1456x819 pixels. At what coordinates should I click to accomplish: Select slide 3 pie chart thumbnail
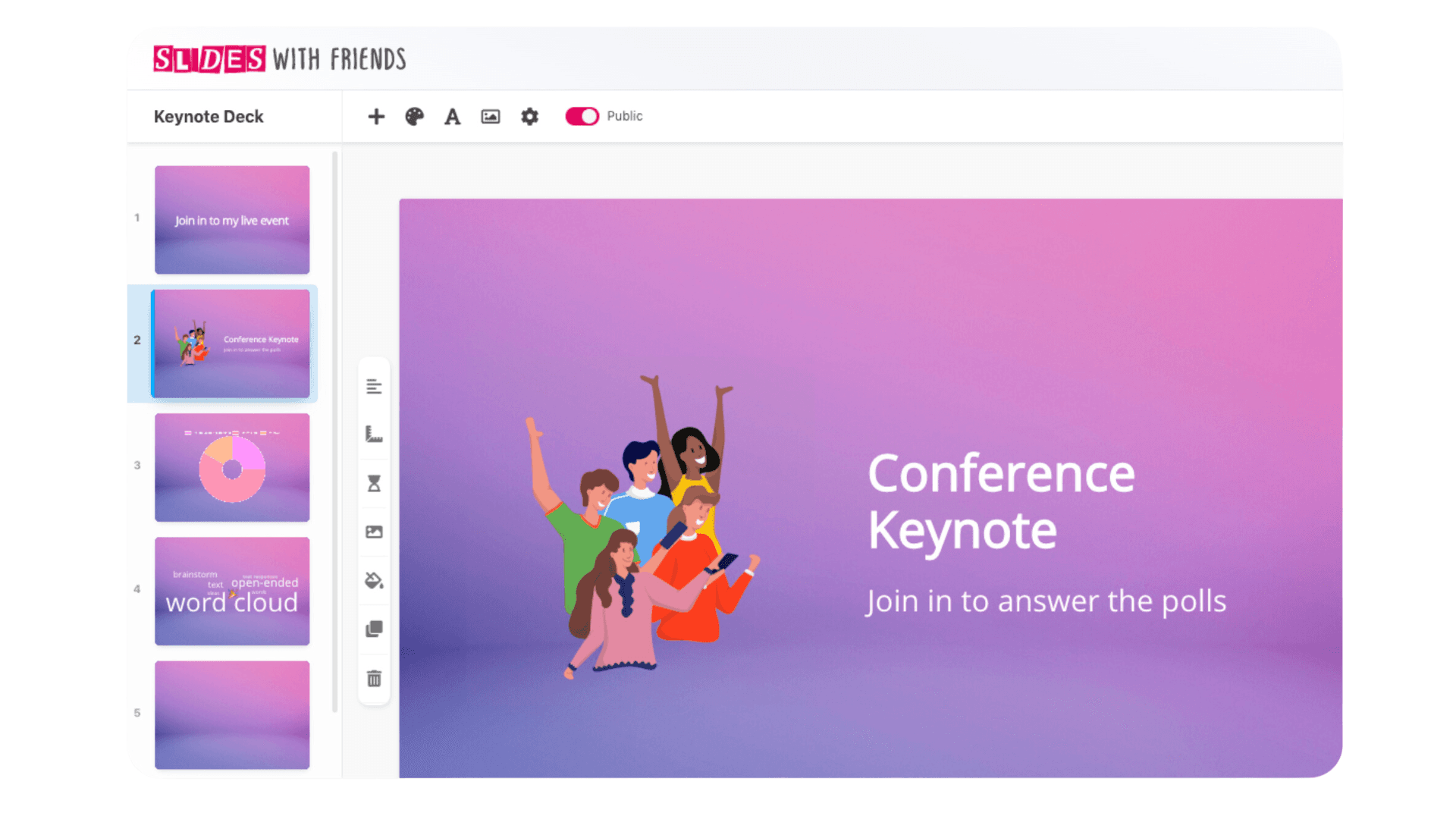(x=232, y=467)
